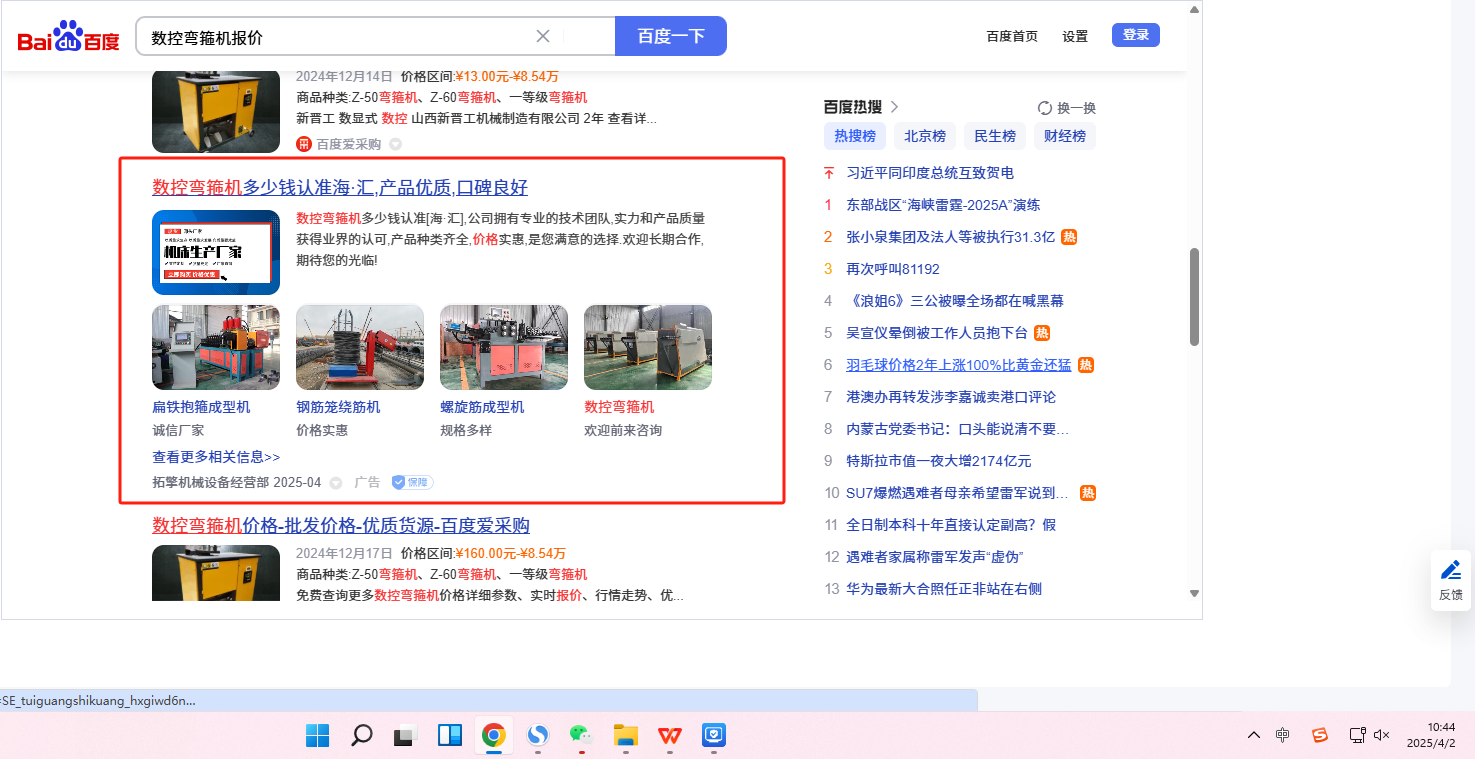
Task: Open Sogou Browser from the taskbar
Action: point(538,735)
